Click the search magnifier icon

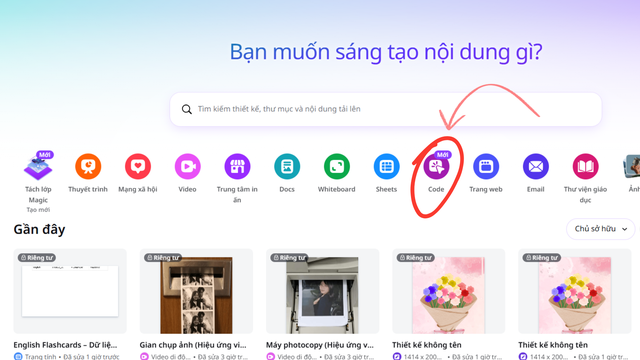(x=187, y=109)
